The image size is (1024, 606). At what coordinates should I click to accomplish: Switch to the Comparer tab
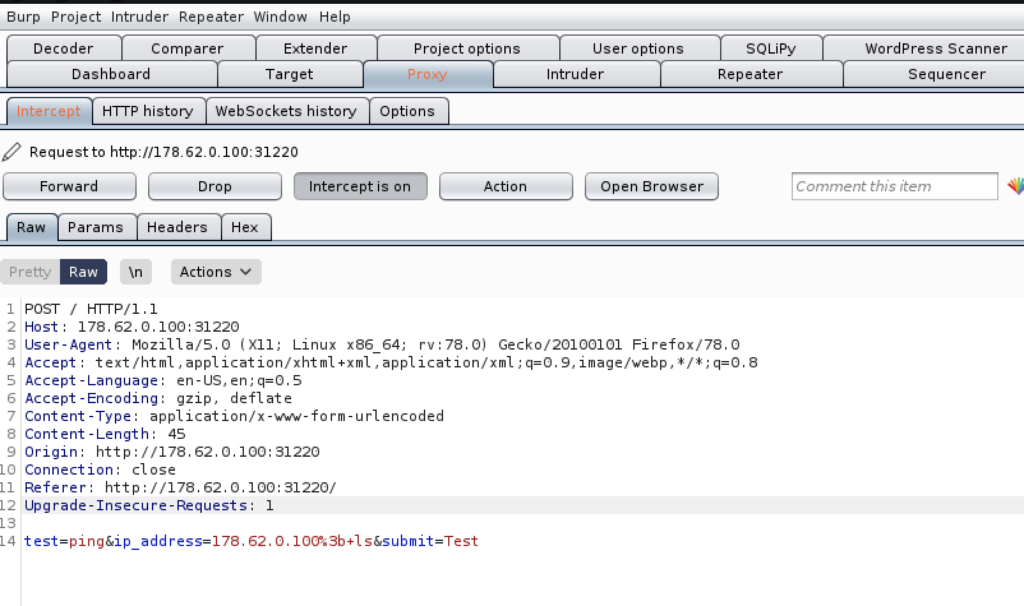187,48
